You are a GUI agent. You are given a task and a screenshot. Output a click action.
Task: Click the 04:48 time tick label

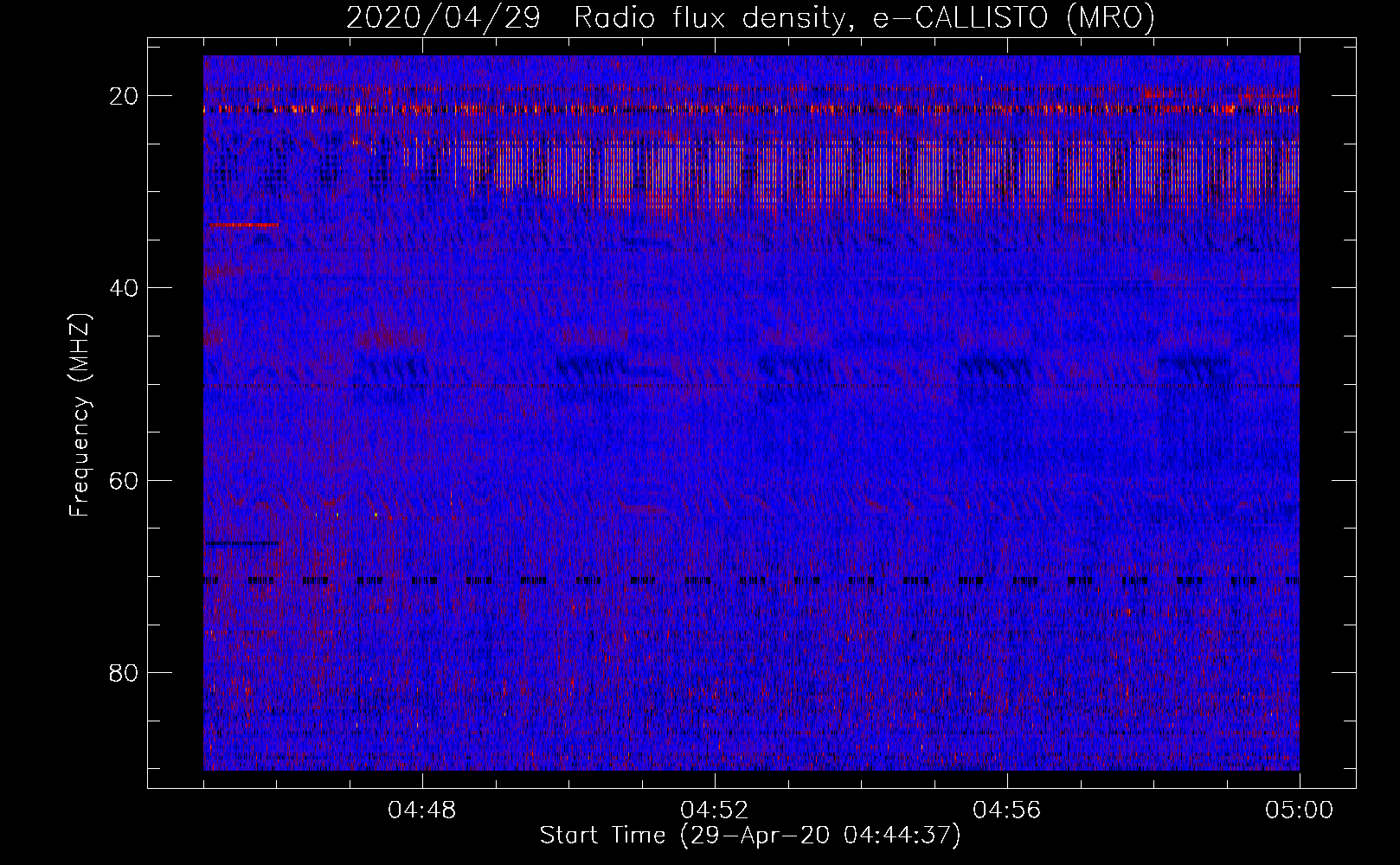click(422, 811)
